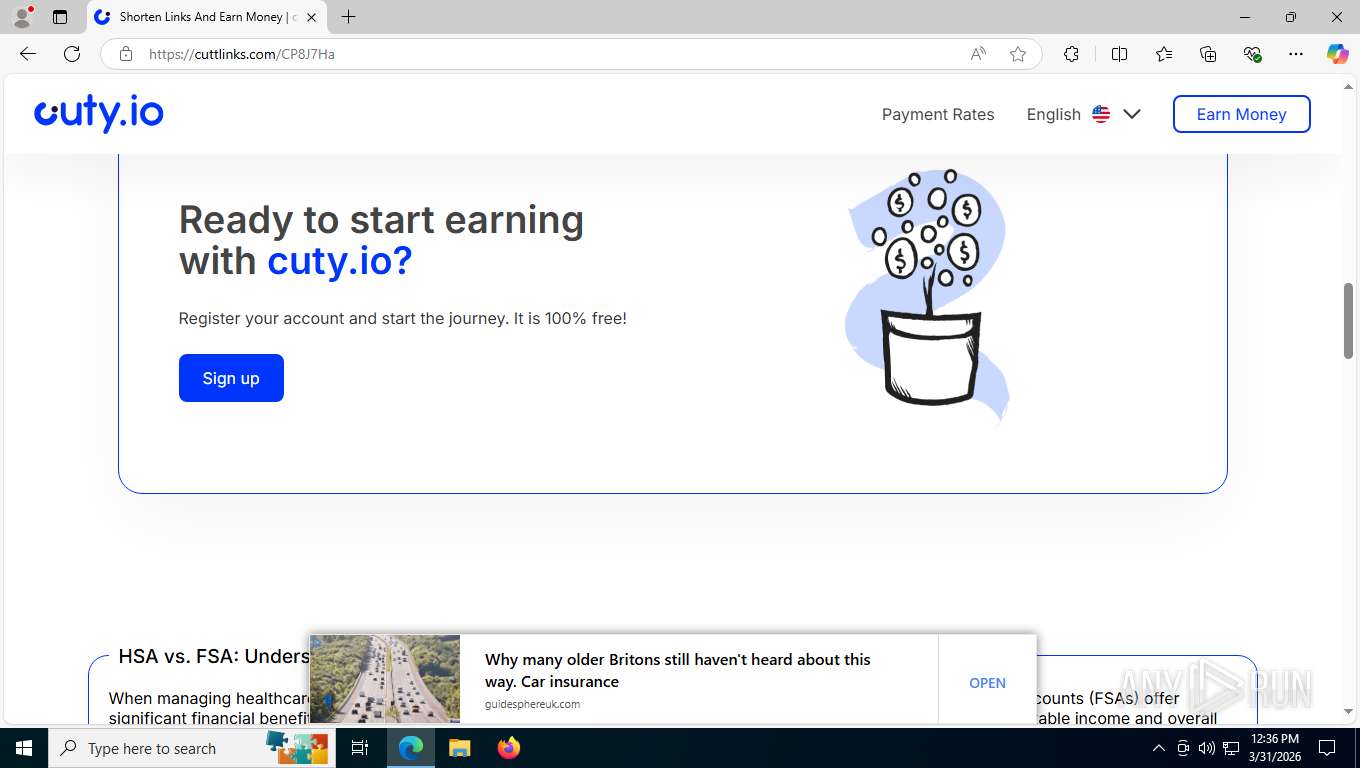Click the guidesphereuk.com ad source
This screenshot has height=768, width=1360.
pyautogui.click(x=532, y=704)
